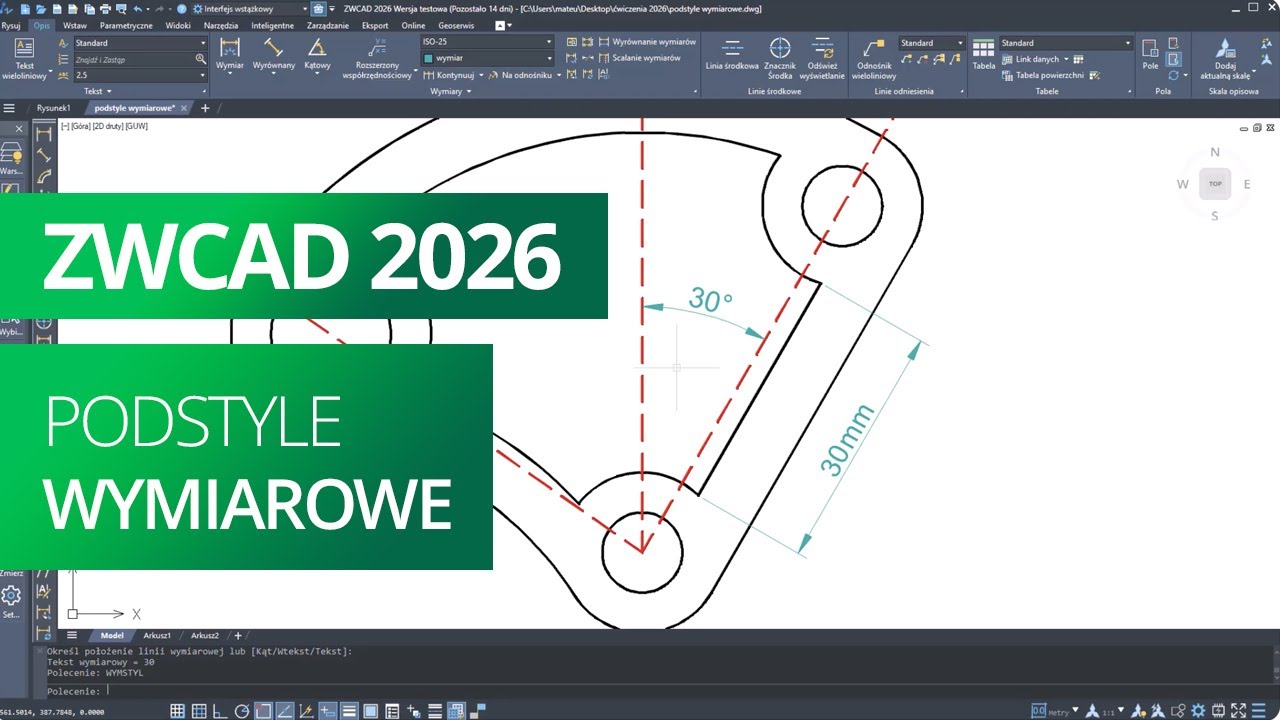
Task: Open the Zarządzanie ribbon tab
Action: tap(327, 25)
